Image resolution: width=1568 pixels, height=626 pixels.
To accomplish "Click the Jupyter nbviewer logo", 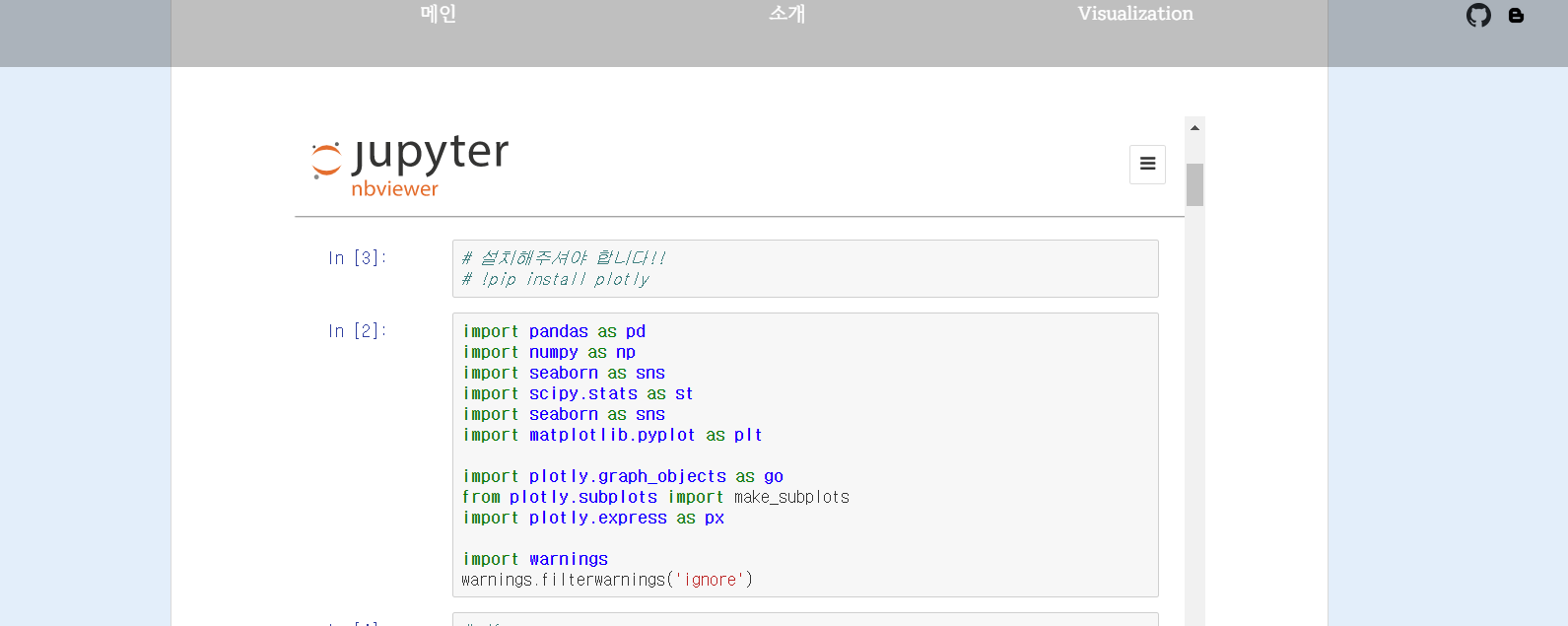I will [x=410, y=166].
